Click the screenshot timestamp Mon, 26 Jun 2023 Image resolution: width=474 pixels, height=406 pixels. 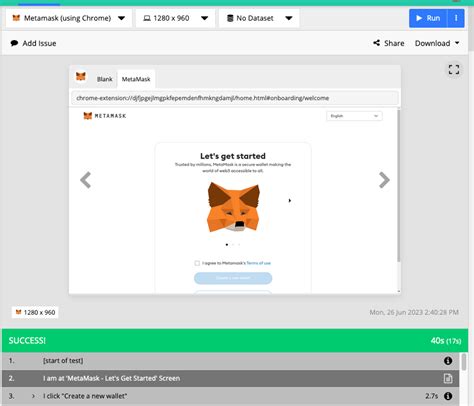414,312
